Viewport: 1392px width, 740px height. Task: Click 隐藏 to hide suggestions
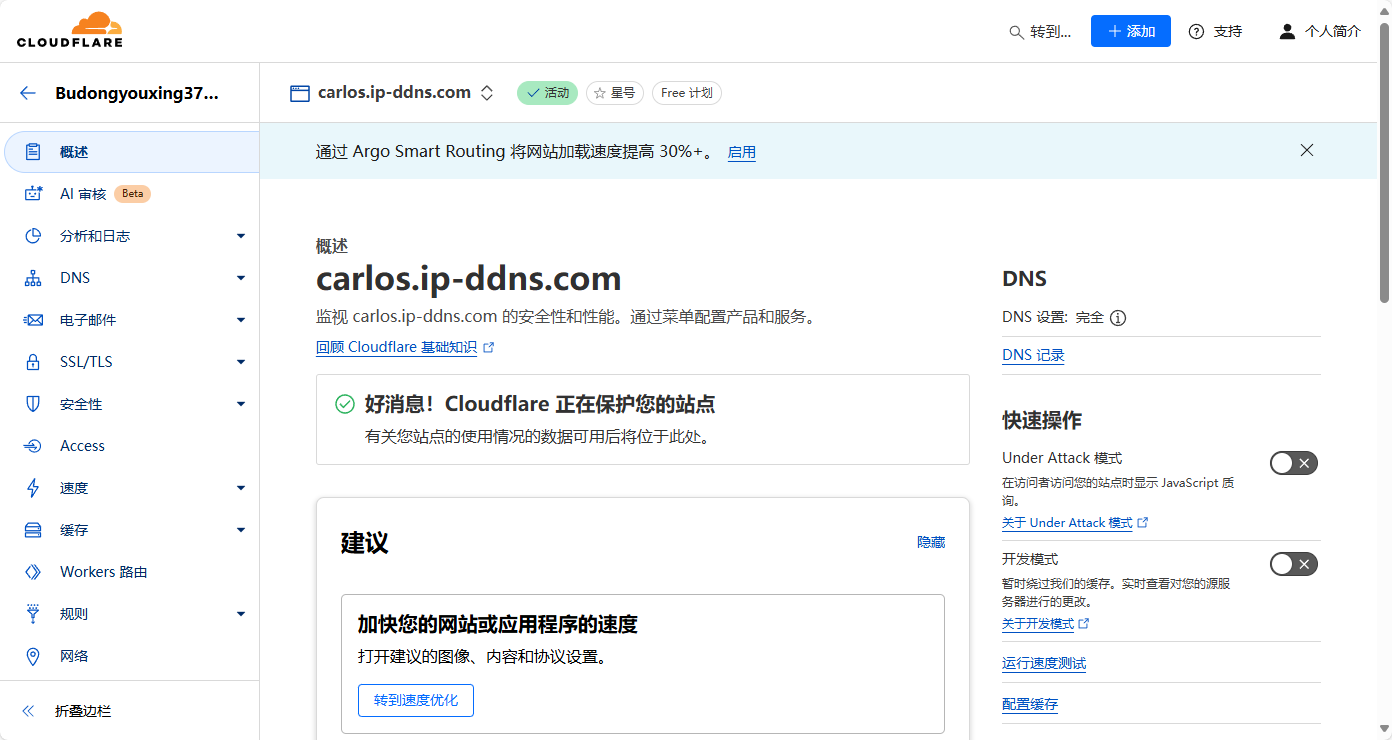click(x=931, y=542)
